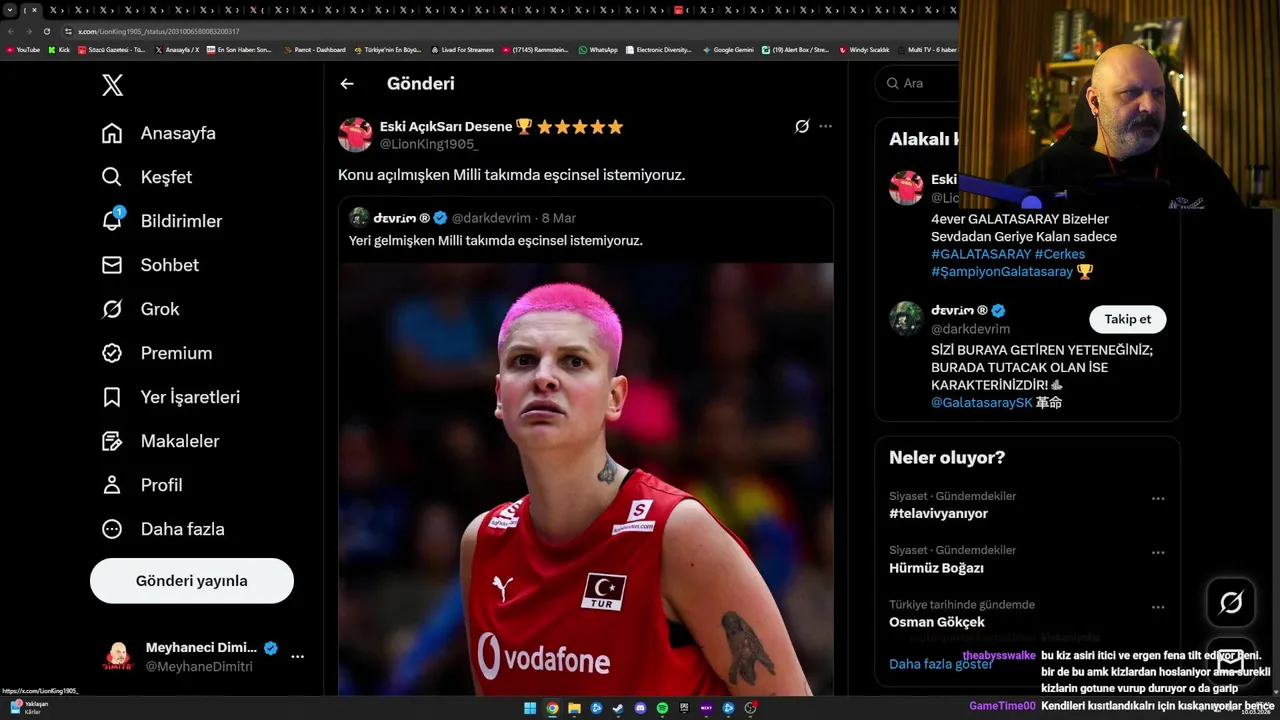Click the X logo in the sidebar

pos(113,85)
